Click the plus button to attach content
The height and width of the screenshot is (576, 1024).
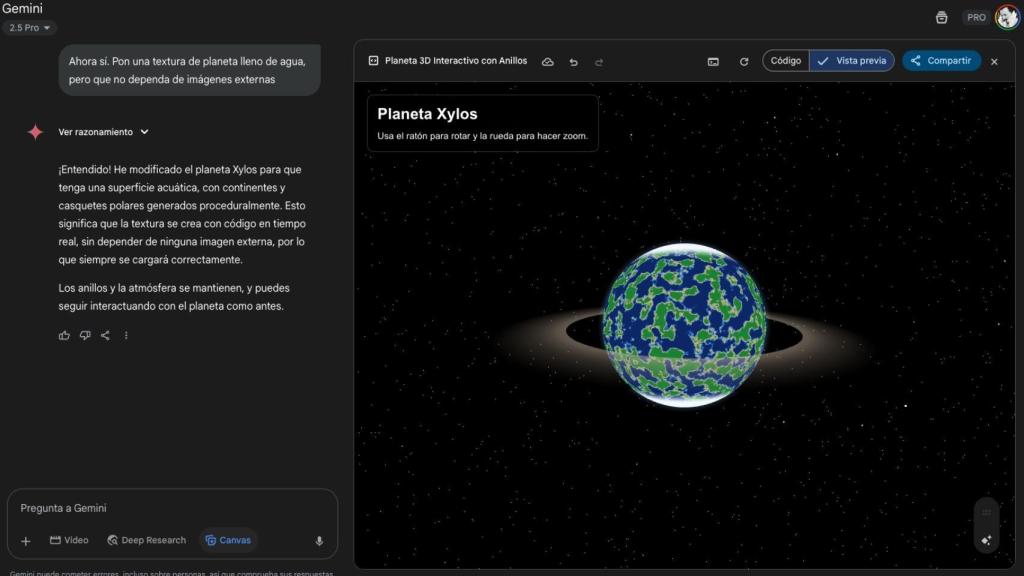[x=25, y=540]
